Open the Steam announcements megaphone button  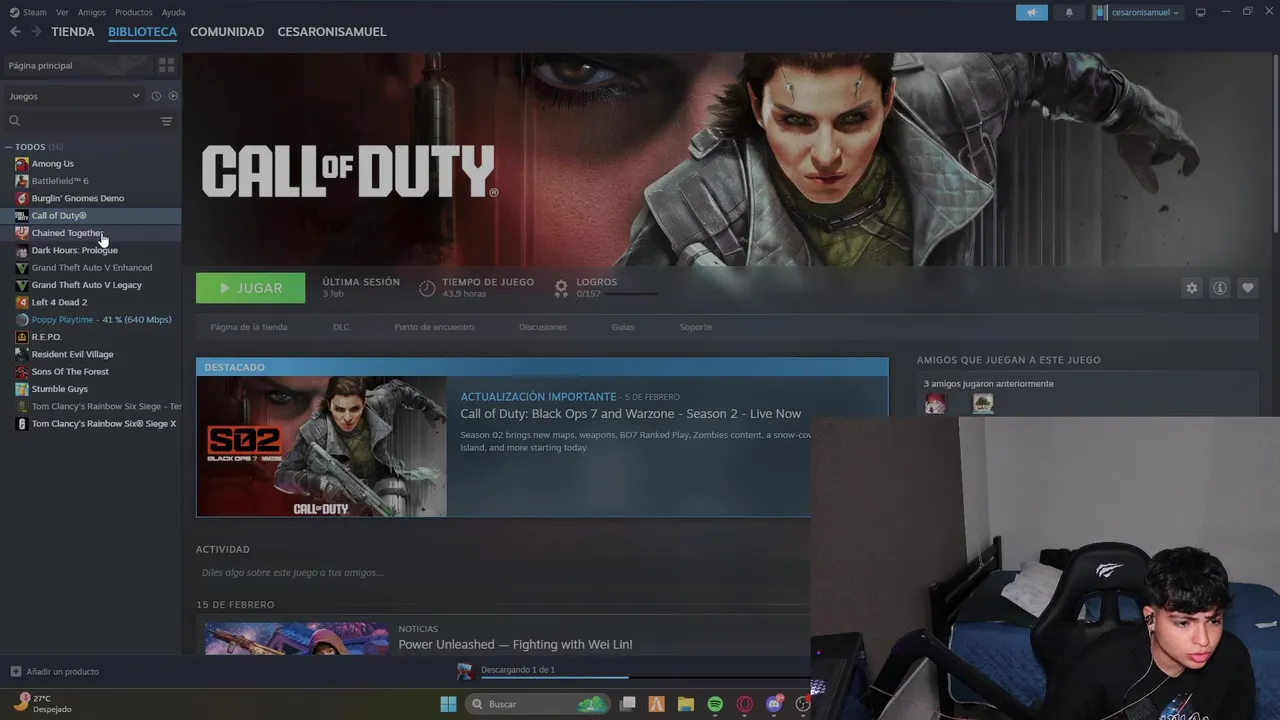[1032, 12]
